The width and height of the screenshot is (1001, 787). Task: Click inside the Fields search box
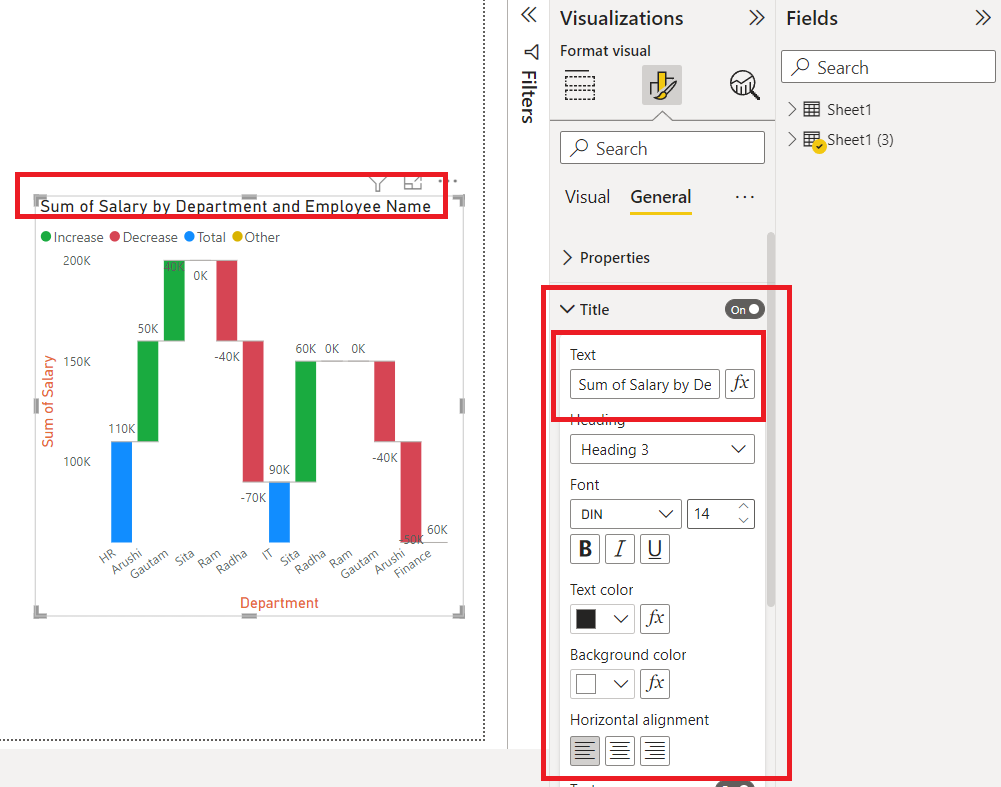(x=887, y=66)
